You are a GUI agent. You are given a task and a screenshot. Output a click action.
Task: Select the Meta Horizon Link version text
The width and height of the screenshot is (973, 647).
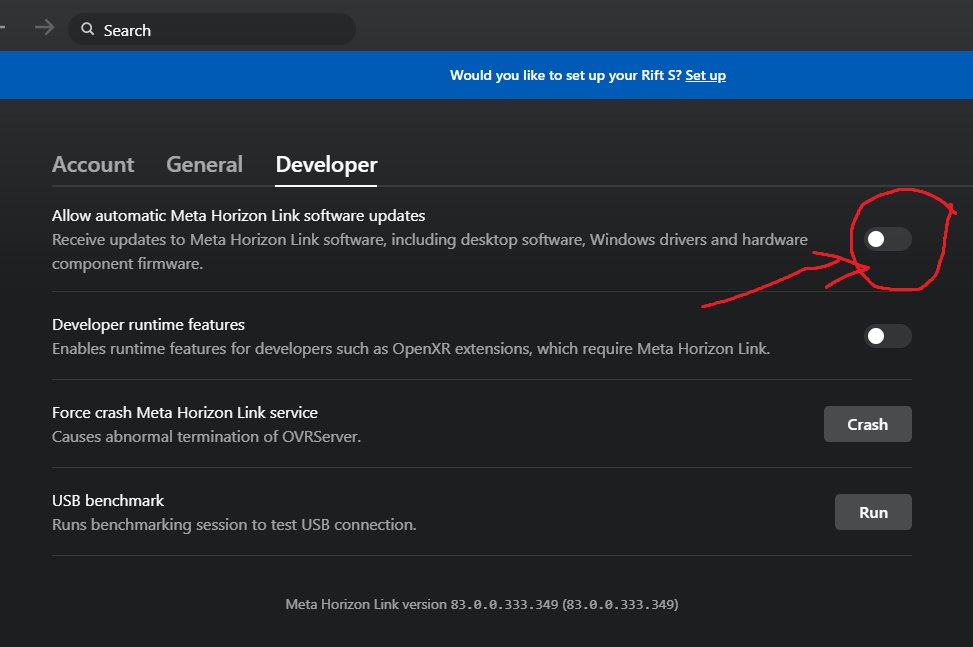[481, 604]
